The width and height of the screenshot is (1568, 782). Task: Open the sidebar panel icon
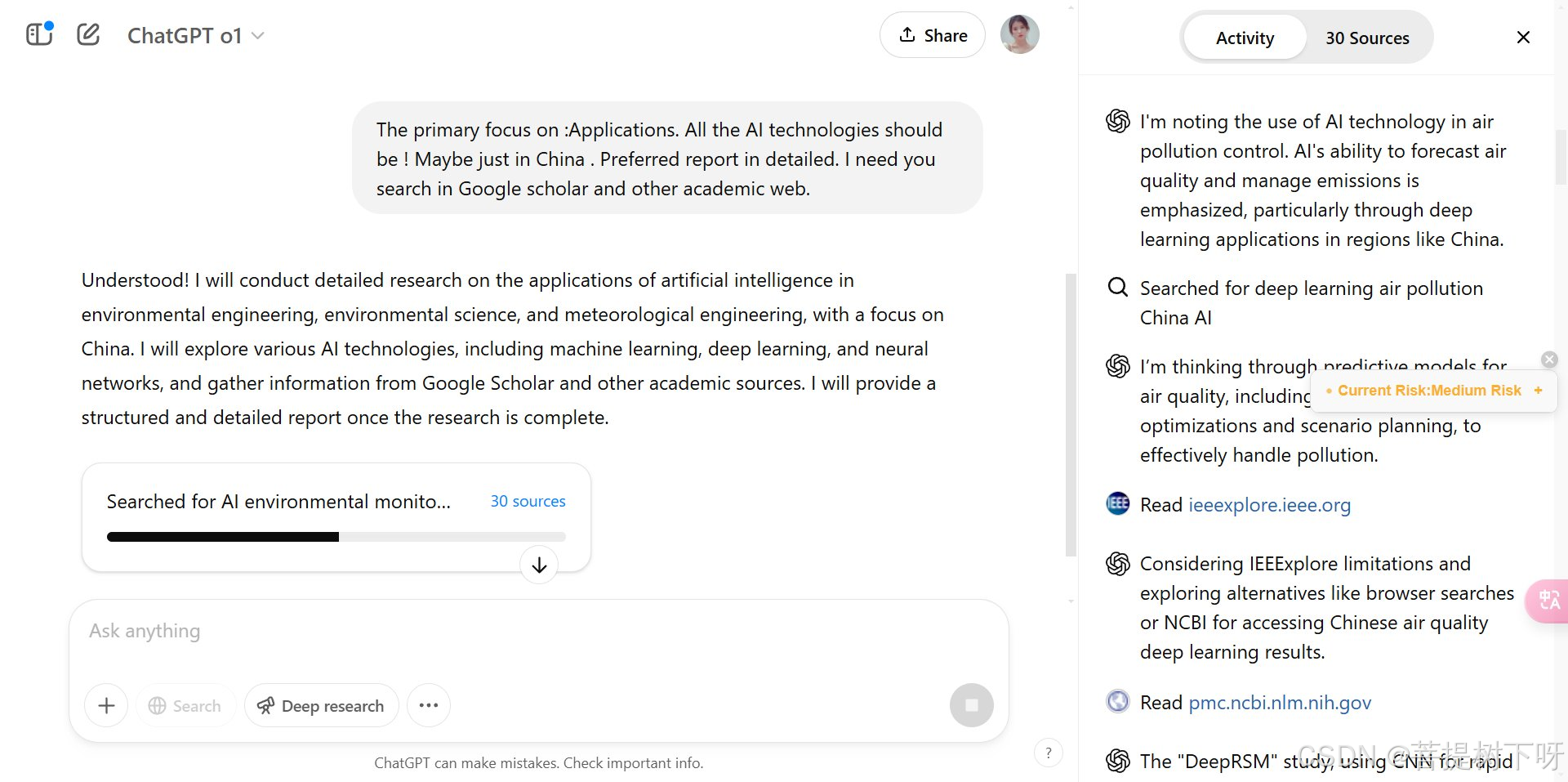click(x=38, y=34)
